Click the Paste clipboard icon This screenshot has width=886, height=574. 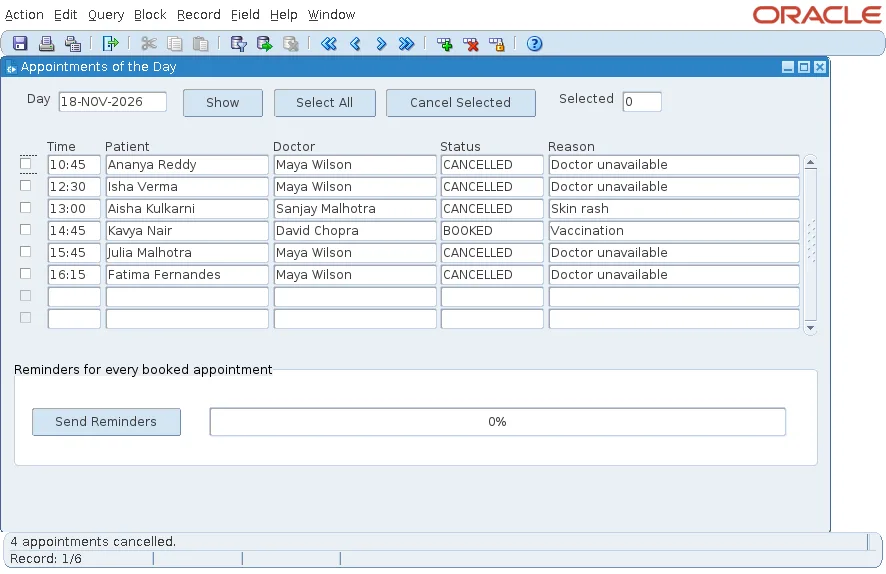click(x=201, y=44)
